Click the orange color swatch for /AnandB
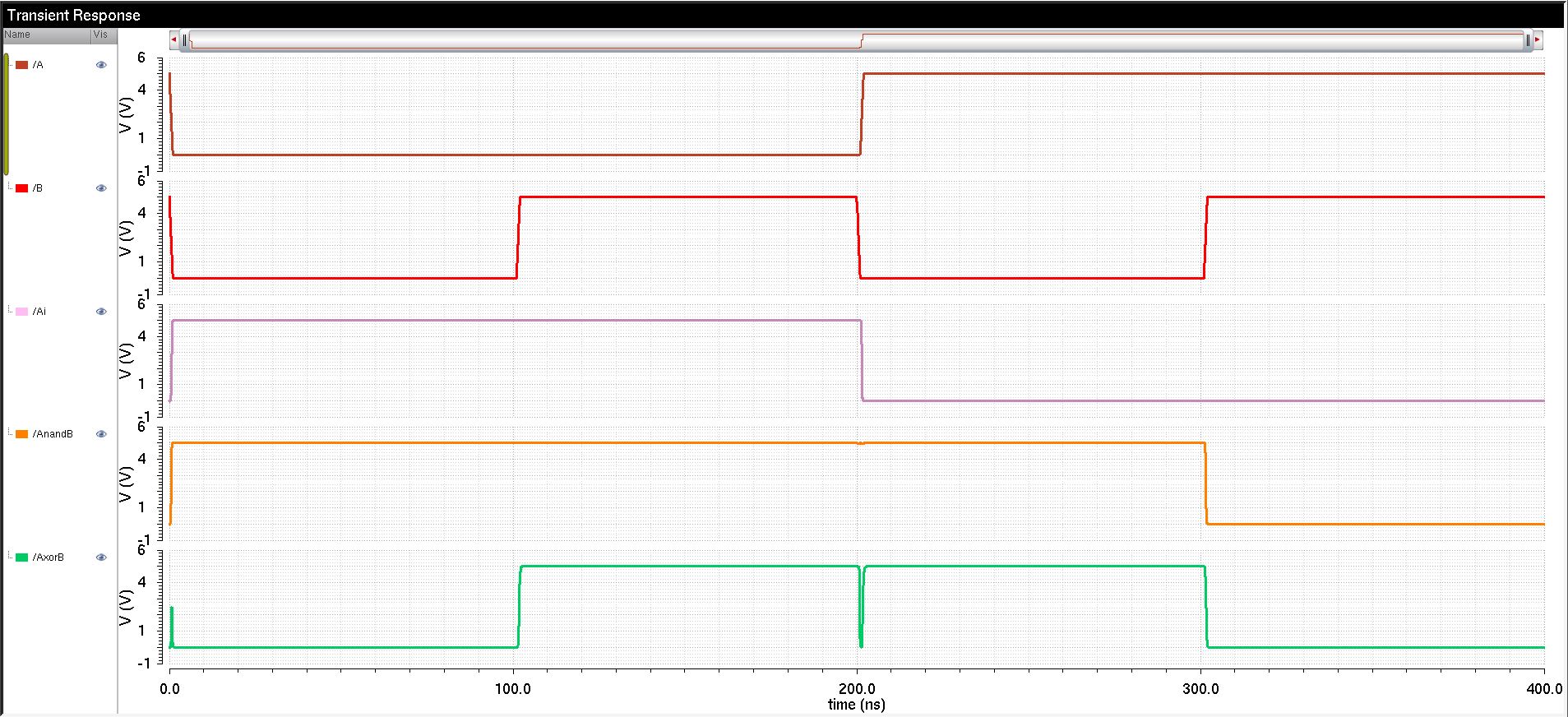Viewport: 1568px width, 717px height. click(22, 434)
